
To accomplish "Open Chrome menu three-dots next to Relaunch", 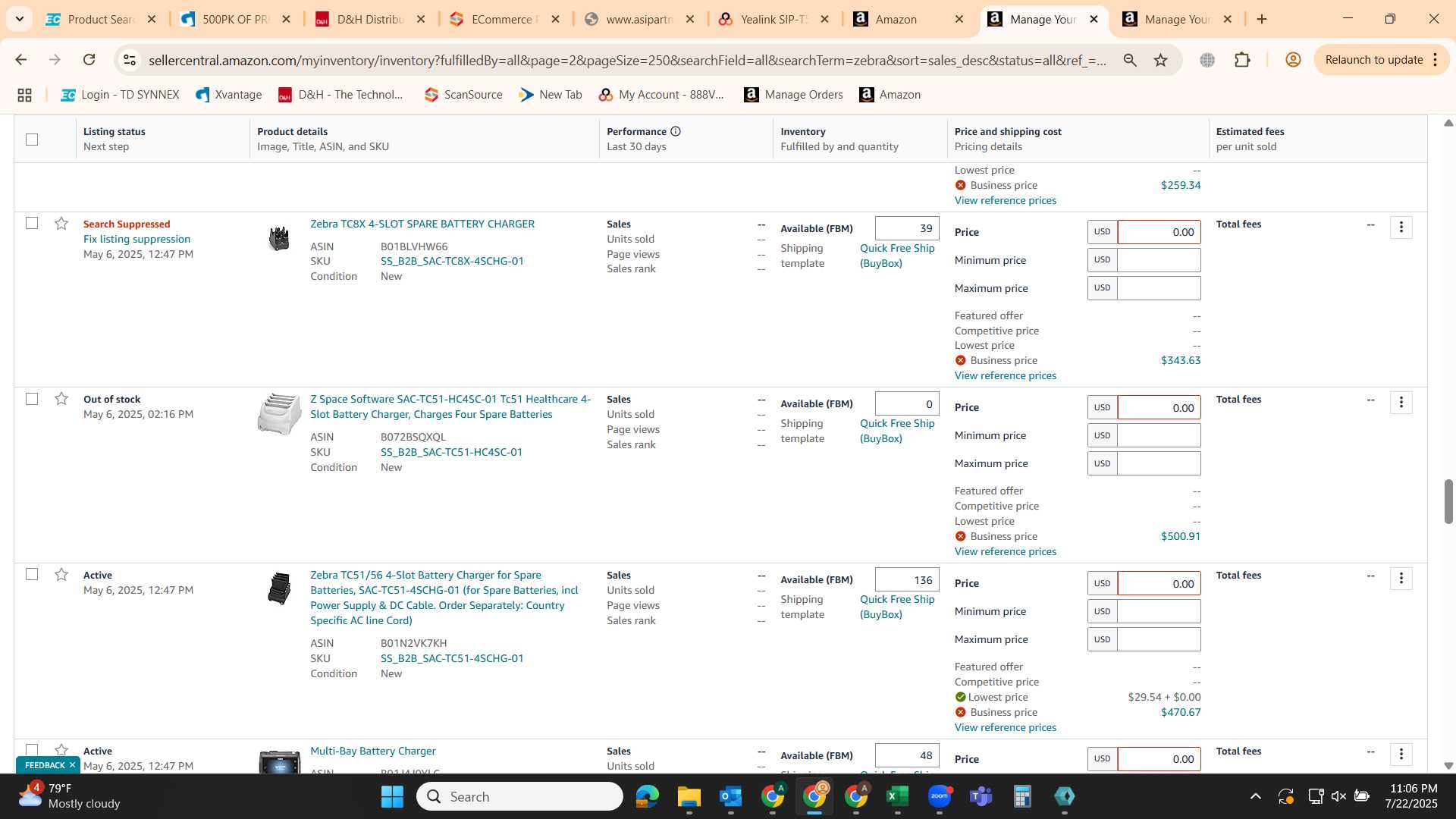I will point(1435,60).
